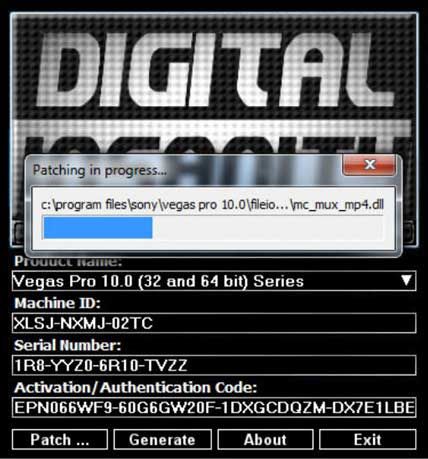
Task: Click the blue filled part of progress bar
Action: click(98, 228)
